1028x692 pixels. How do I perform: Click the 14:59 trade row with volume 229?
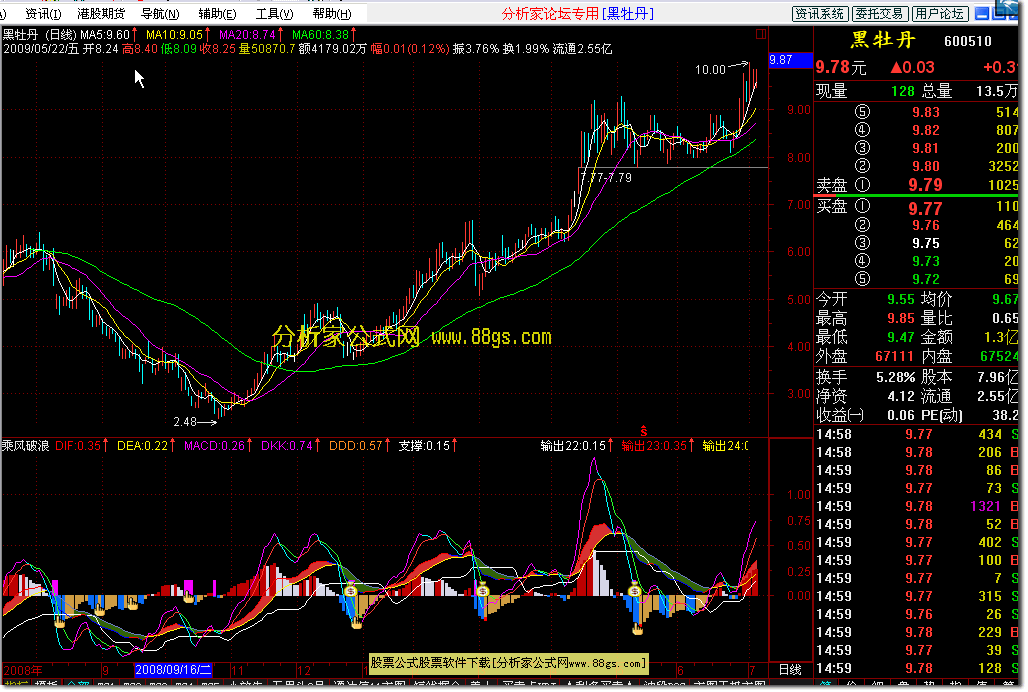point(917,633)
